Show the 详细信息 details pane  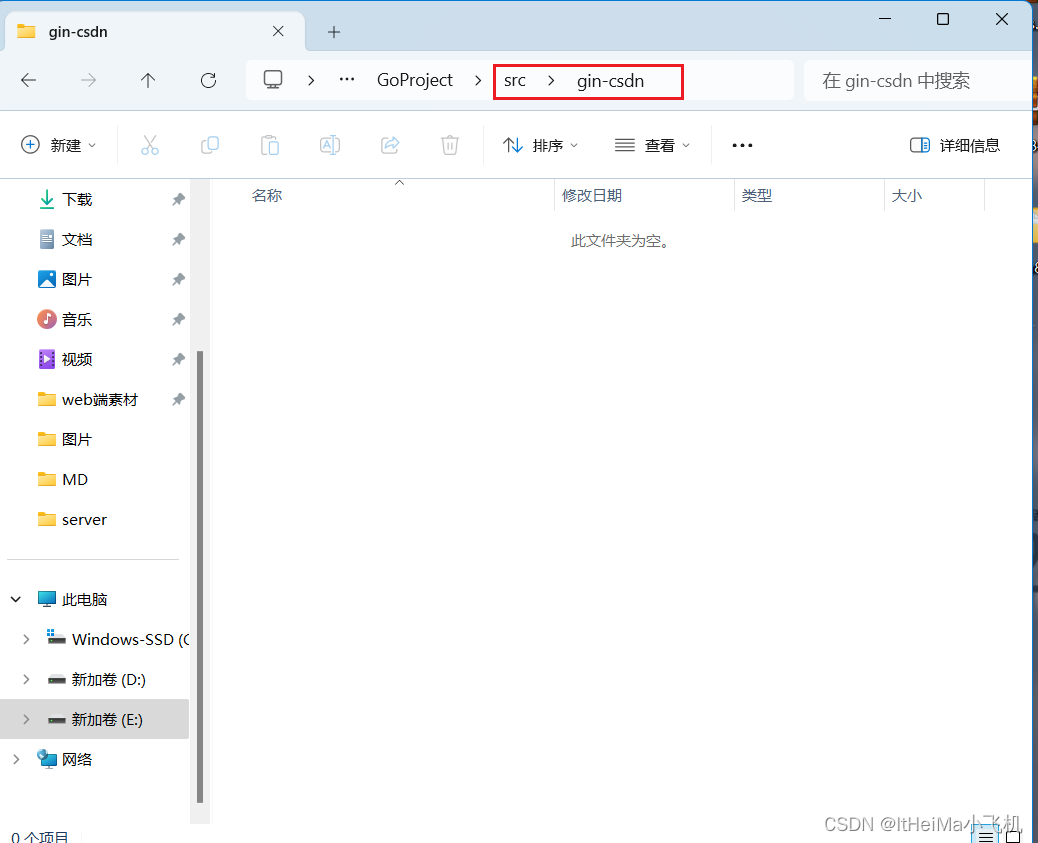tap(955, 145)
